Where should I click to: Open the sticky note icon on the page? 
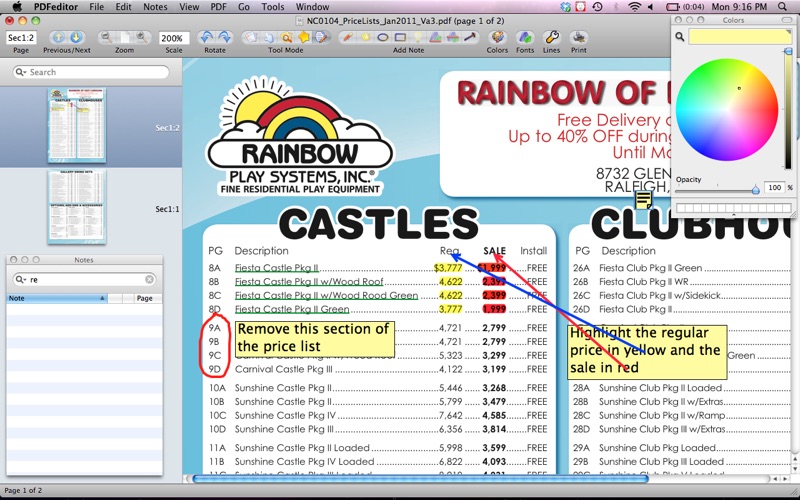644,200
